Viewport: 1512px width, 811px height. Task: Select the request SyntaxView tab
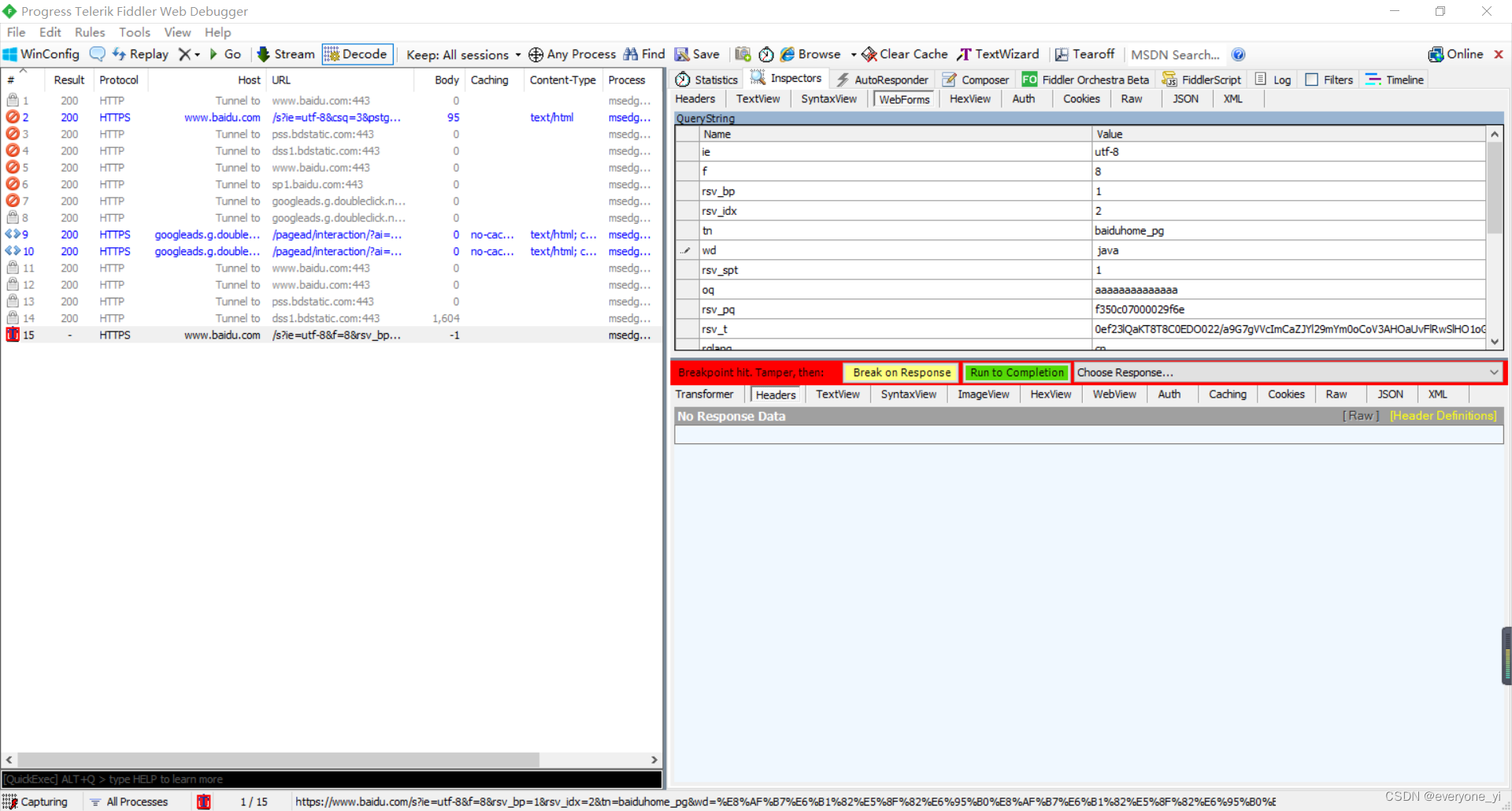coord(828,98)
